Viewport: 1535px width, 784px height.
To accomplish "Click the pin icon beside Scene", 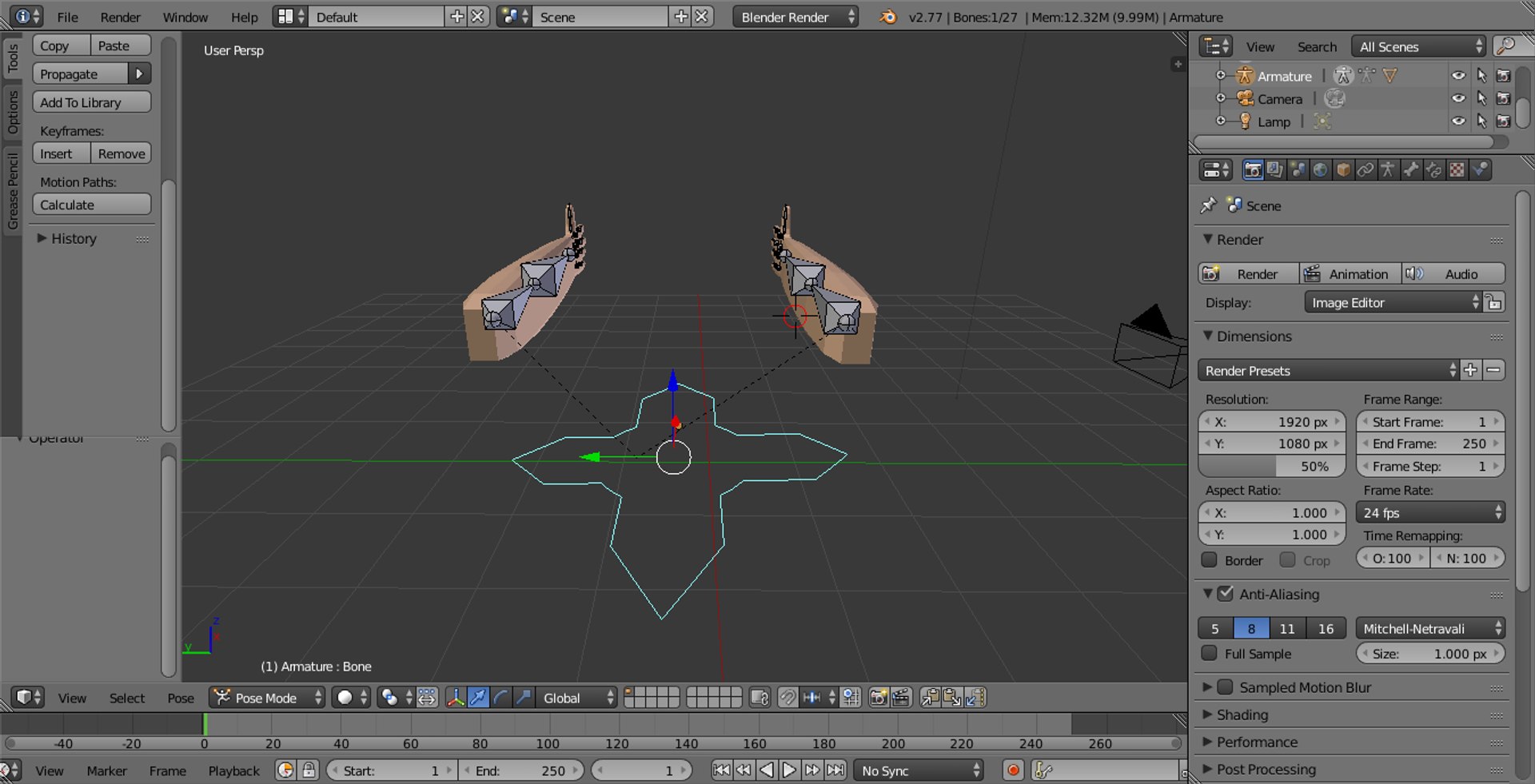I will tap(1208, 205).
